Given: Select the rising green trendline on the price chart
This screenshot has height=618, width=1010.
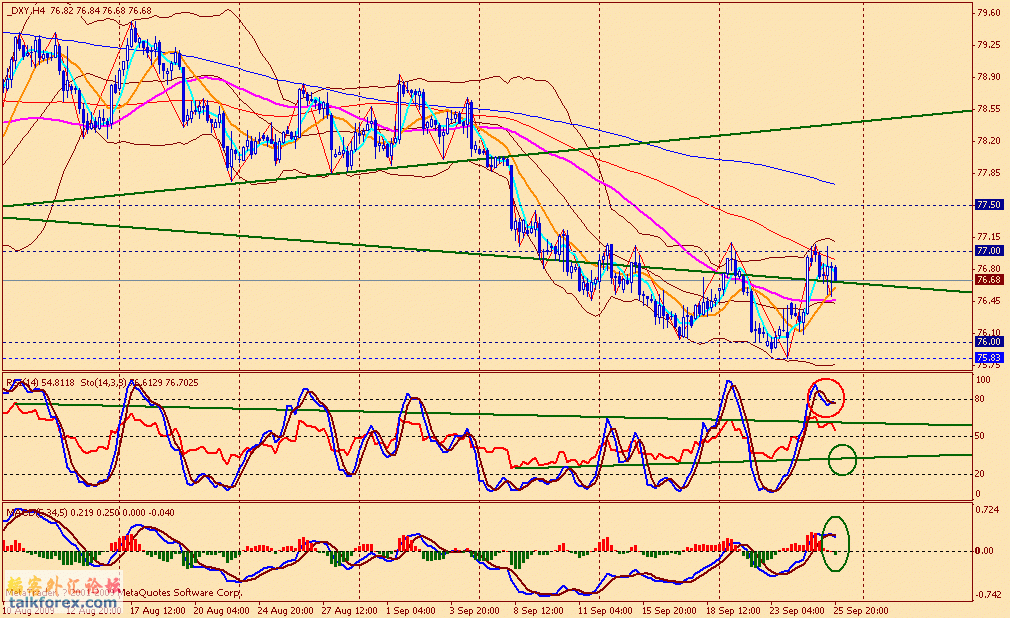Looking at the screenshot, I should tap(486, 158).
